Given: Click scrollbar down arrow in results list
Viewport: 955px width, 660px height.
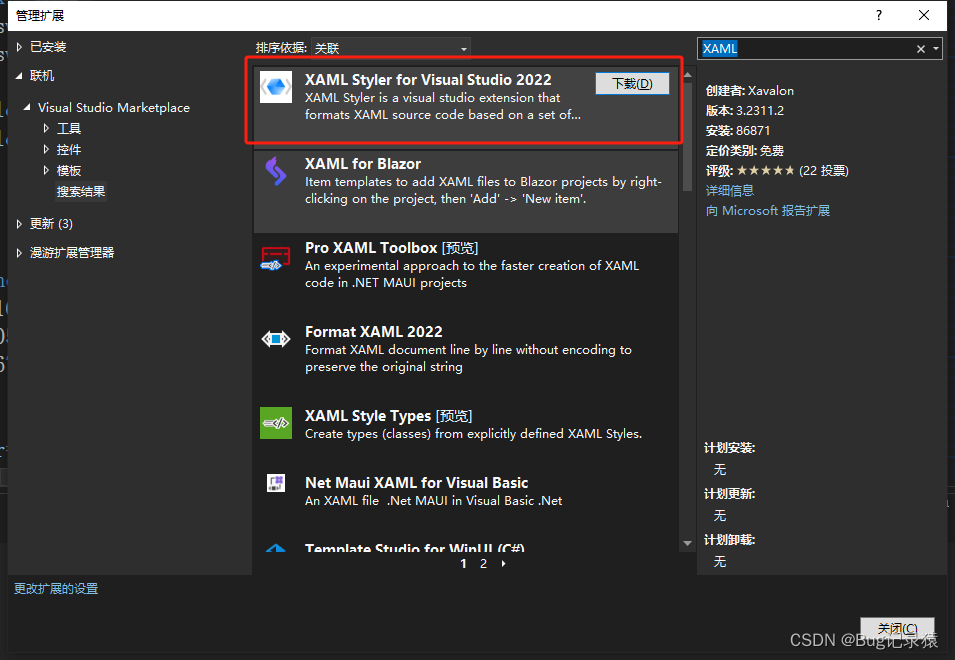Looking at the screenshot, I should point(688,543).
